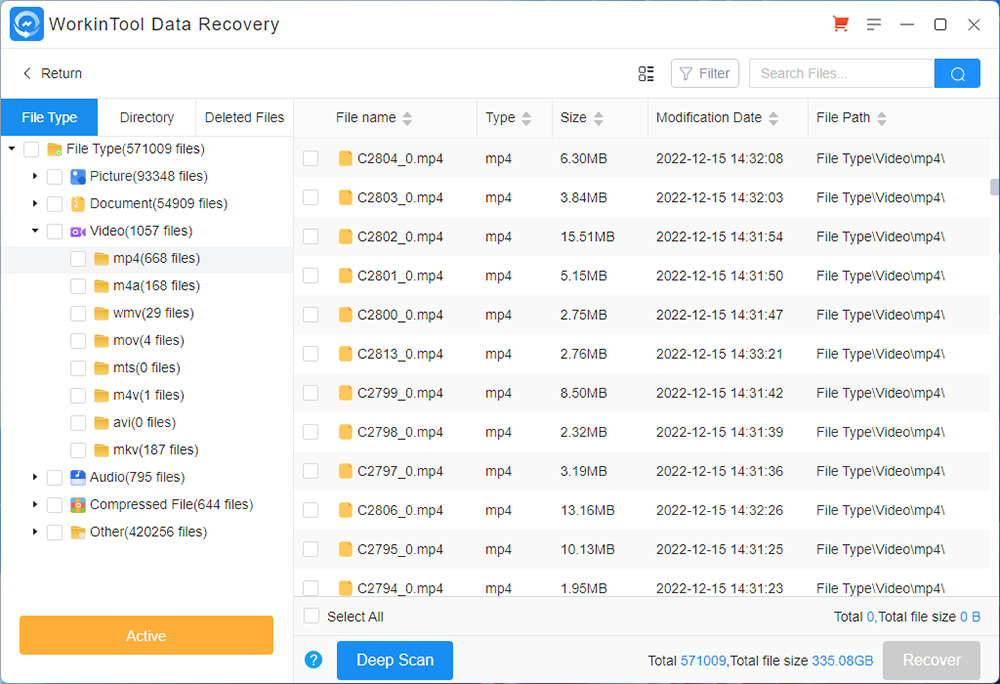
Task: Tick the Select All checkbox
Action: coord(311,616)
